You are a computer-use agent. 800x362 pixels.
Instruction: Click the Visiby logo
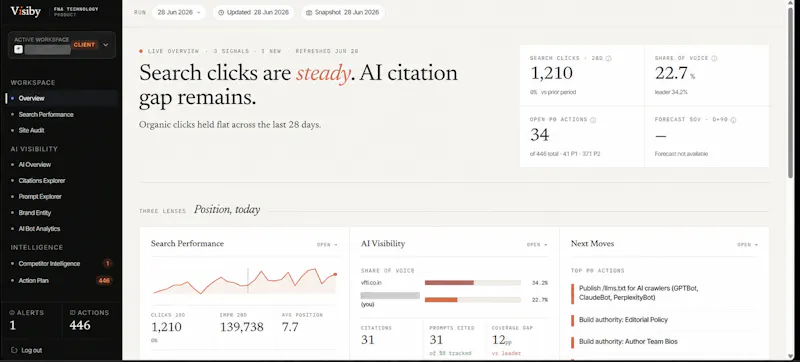pos(25,11)
